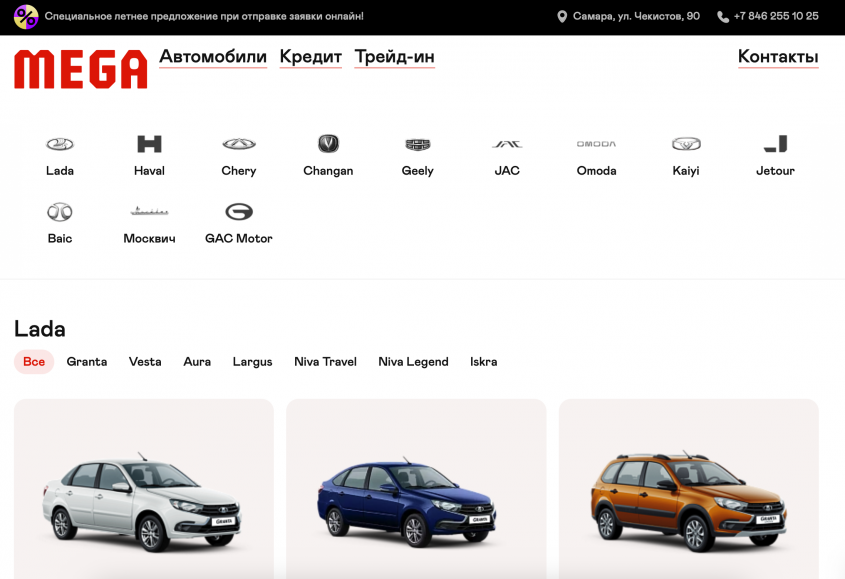
Task: Open the Chery brand icon
Action: [x=239, y=144]
